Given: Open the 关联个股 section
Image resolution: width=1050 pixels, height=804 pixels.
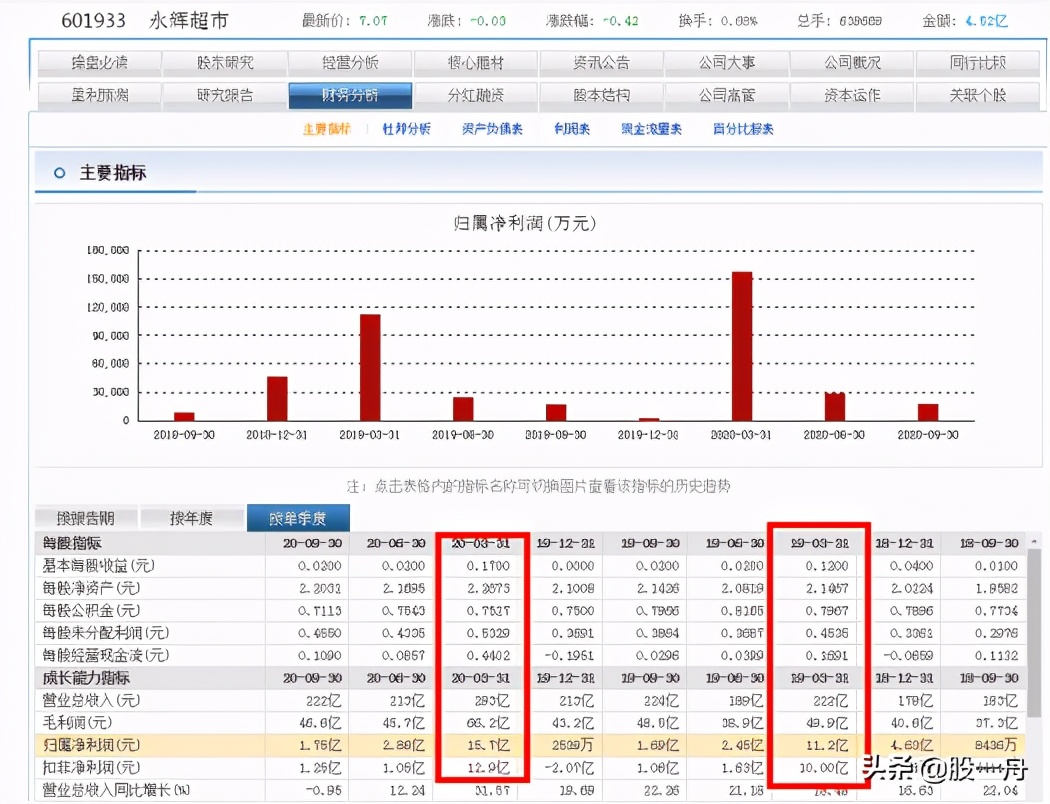Looking at the screenshot, I should 977,97.
